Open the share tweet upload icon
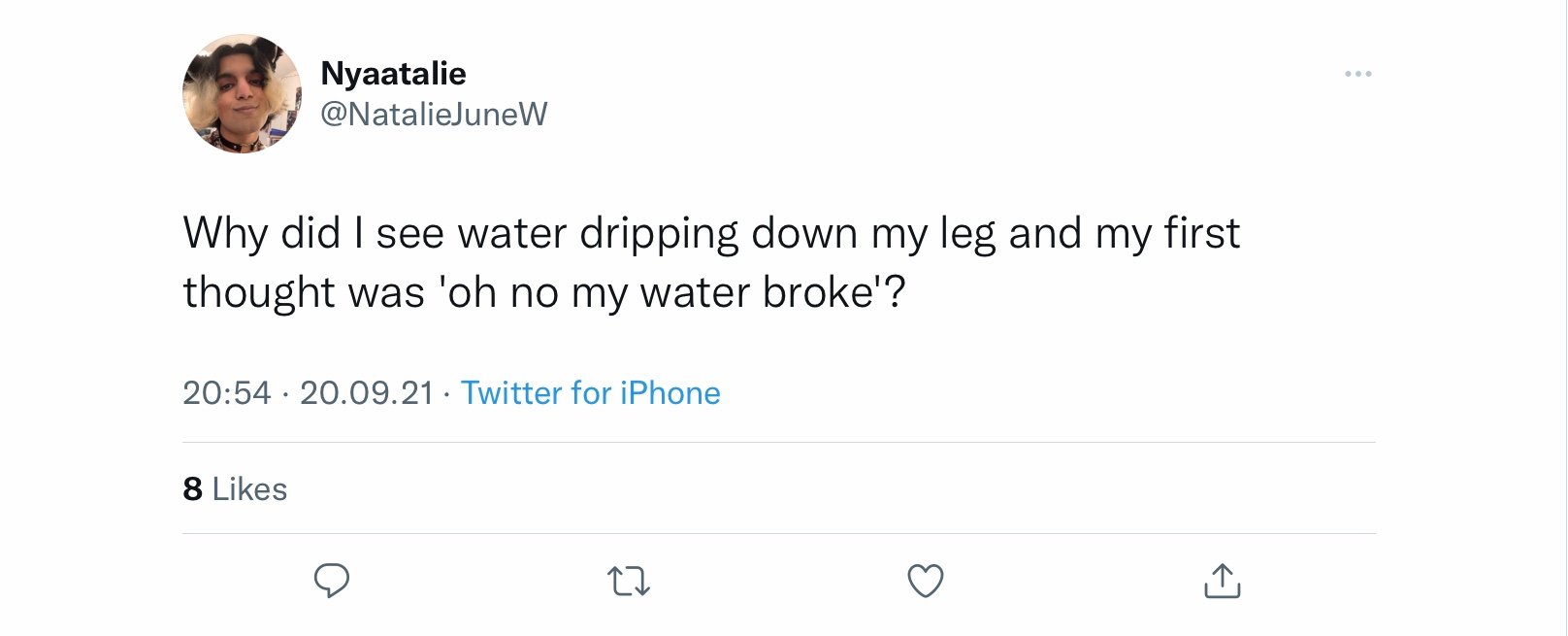Image resolution: width=1568 pixels, height=636 pixels. point(1222,581)
